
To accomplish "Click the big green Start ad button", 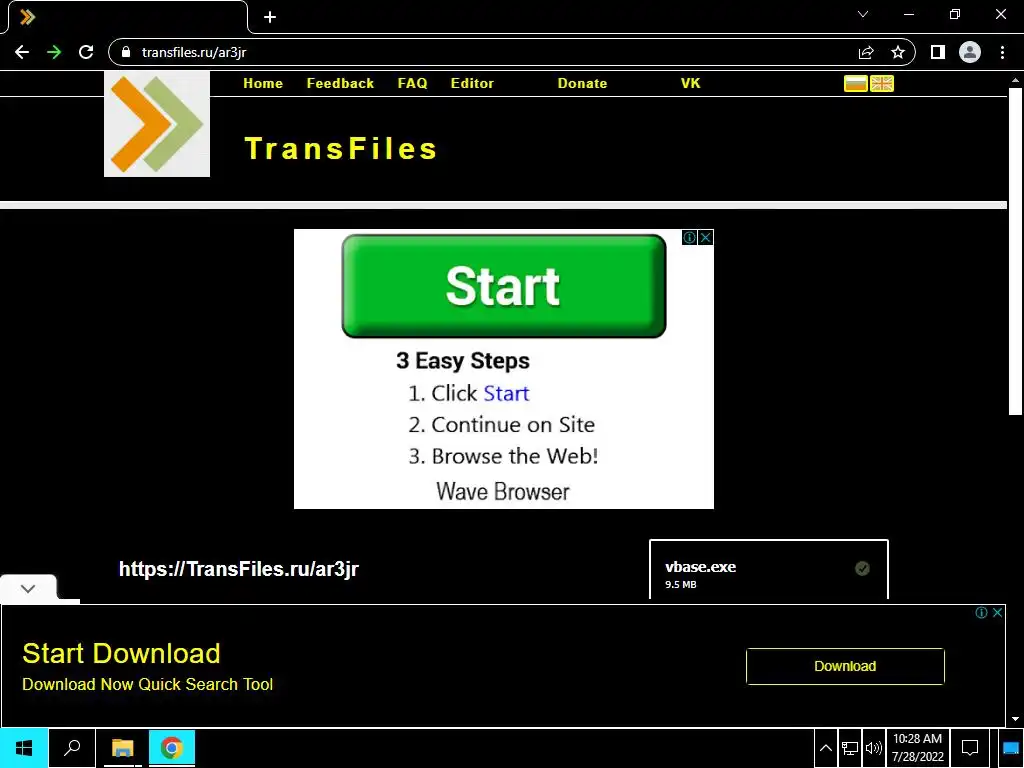I will [504, 286].
